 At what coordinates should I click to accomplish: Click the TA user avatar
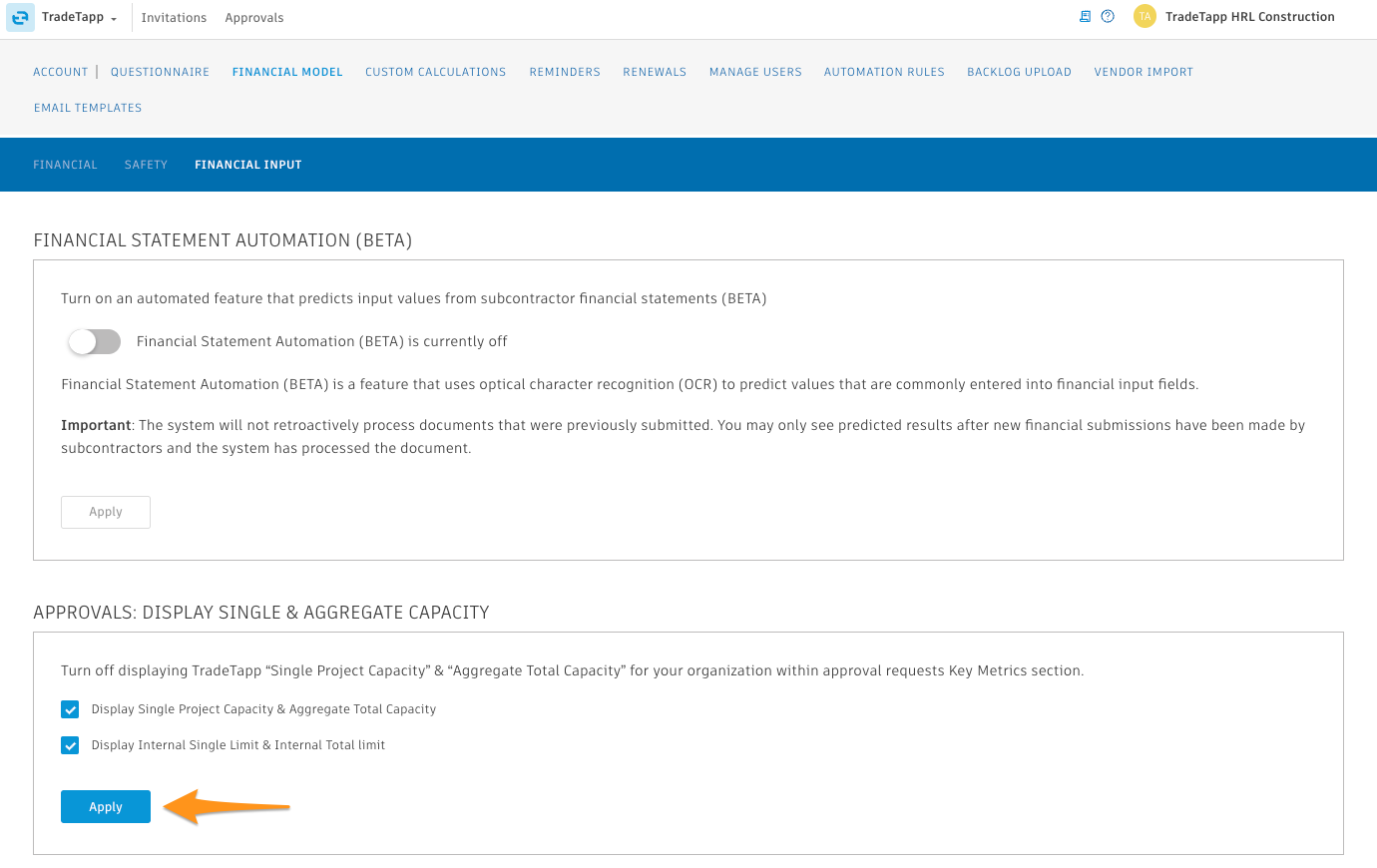tap(1145, 17)
